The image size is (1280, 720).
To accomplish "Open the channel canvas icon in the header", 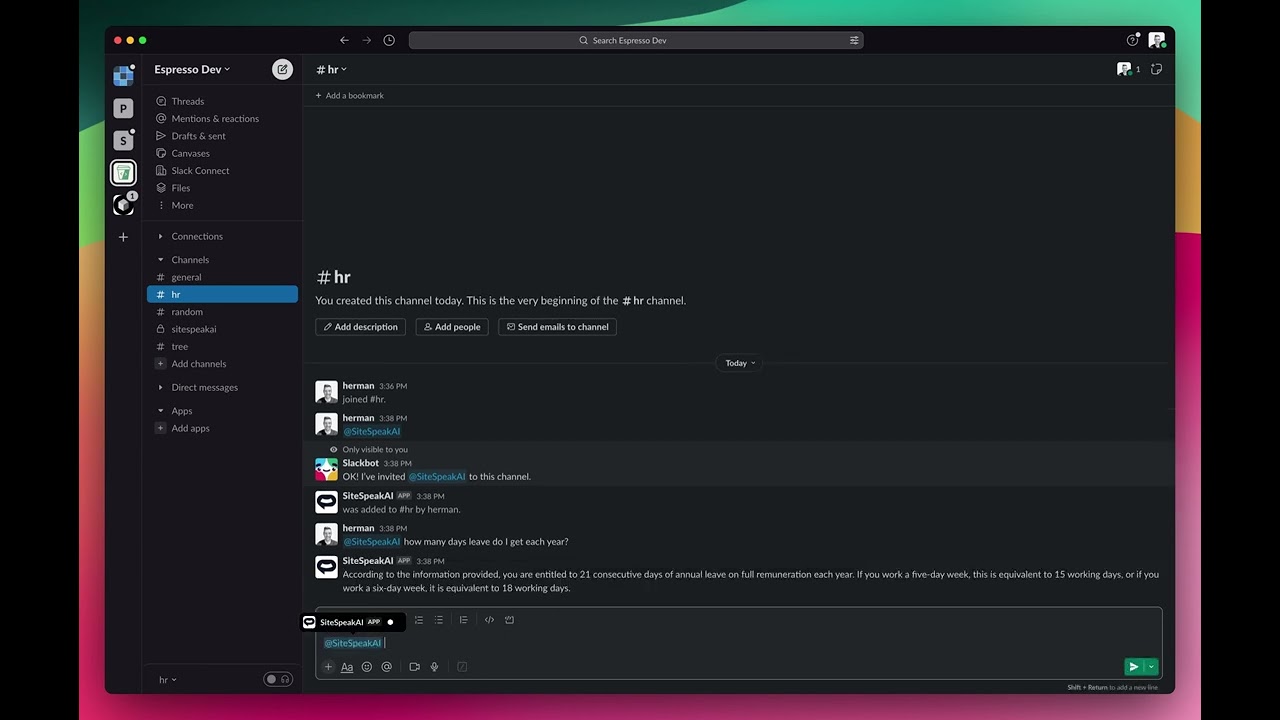I will tap(1157, 69).
